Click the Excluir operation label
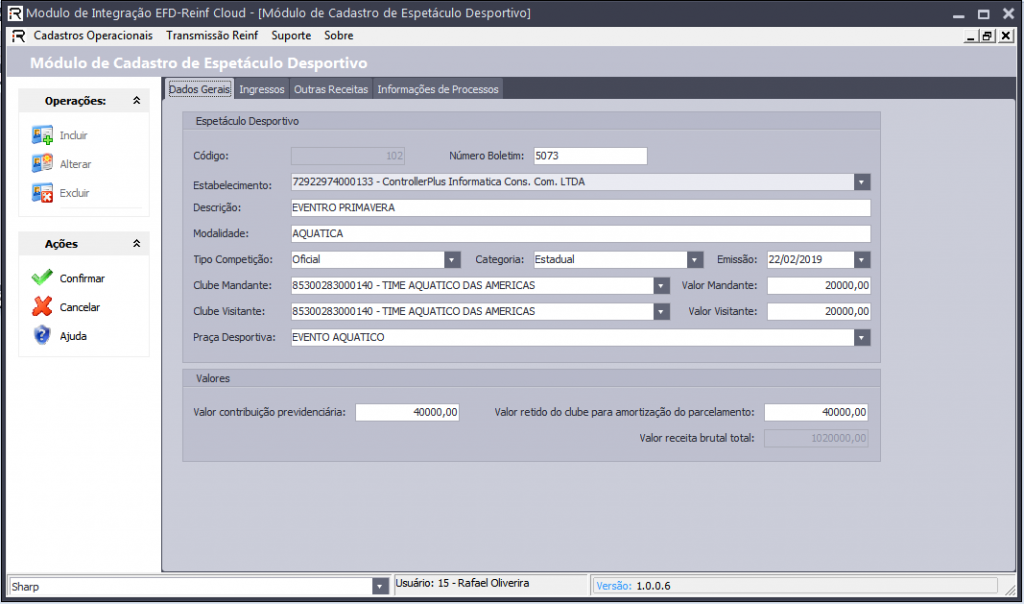Screen dimensions: 1024x604 click(74, 193)
